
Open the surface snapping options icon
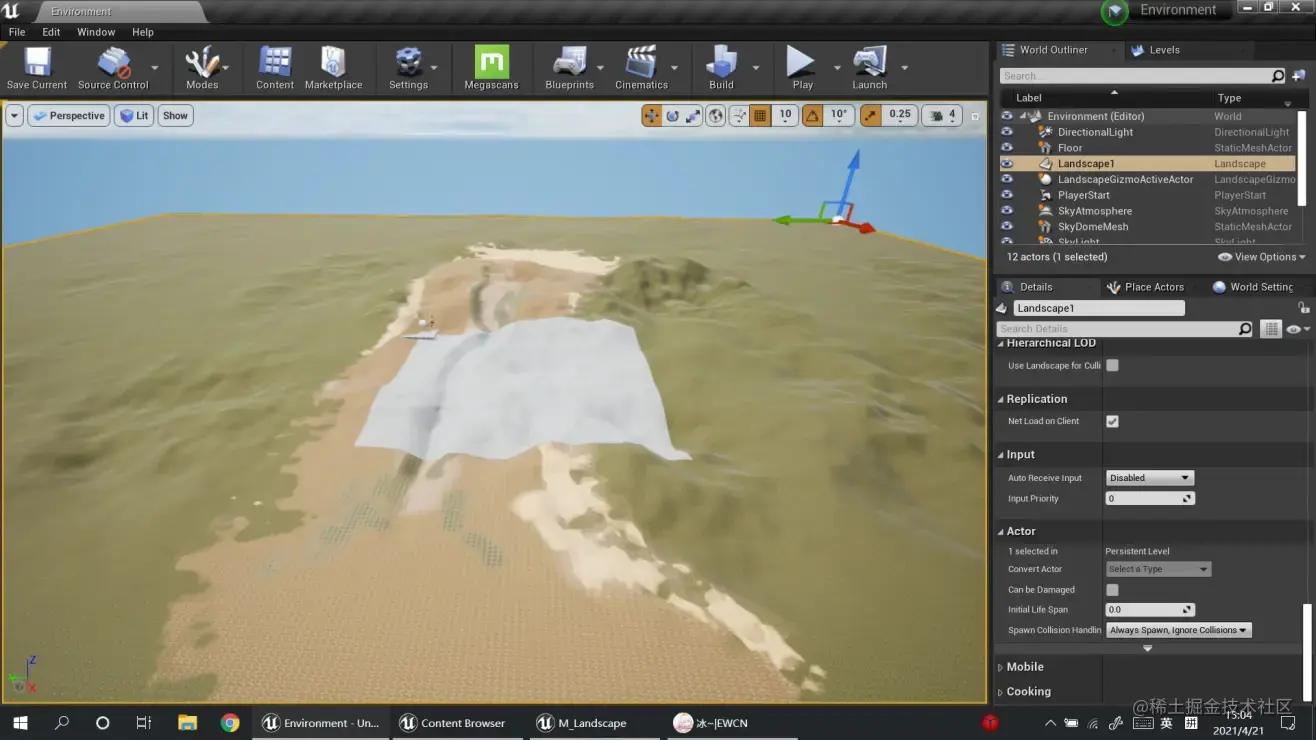pos(739,116)
